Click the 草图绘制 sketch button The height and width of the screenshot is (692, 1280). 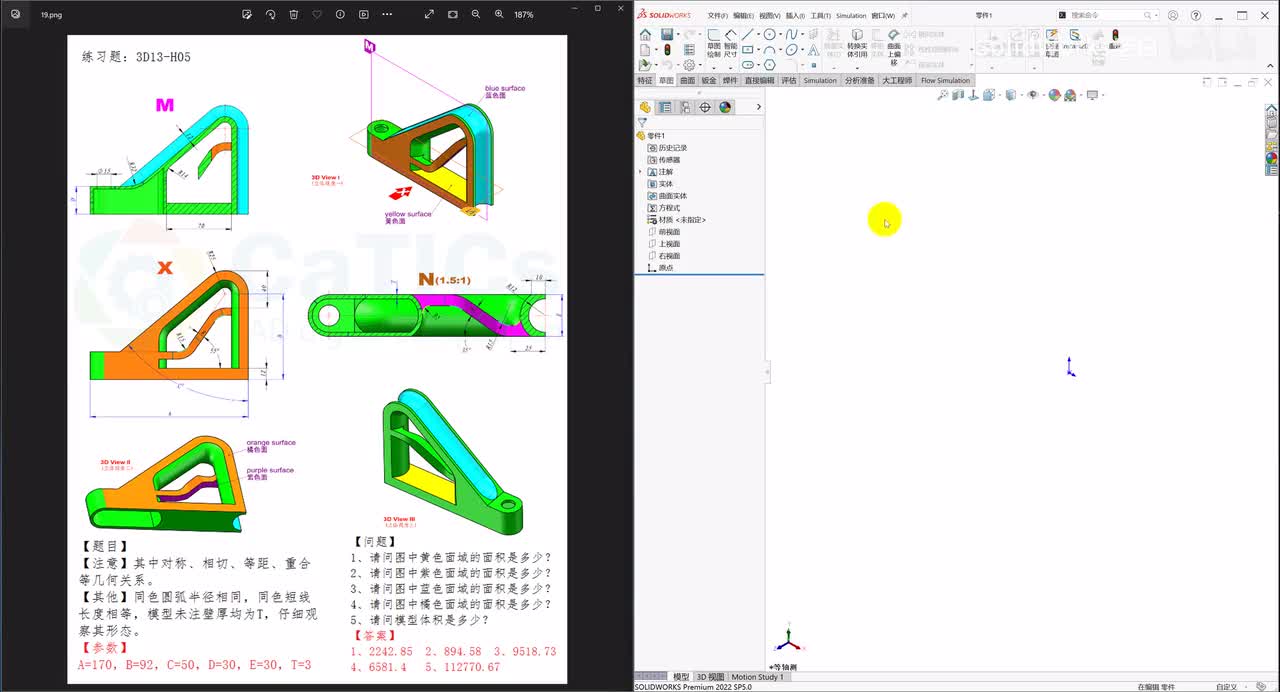(x=714, y=42)
